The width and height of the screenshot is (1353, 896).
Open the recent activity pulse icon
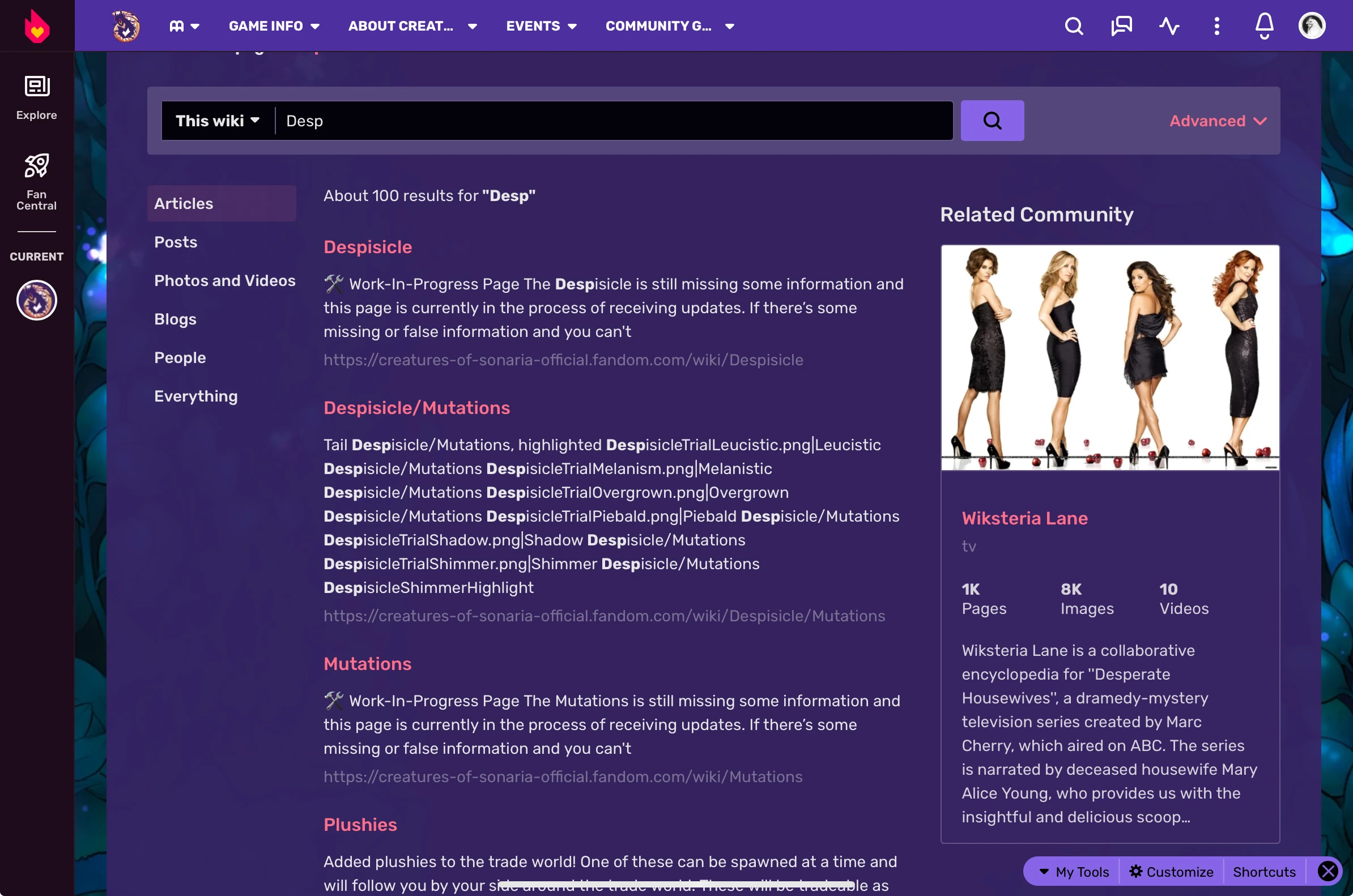coord(1169,26)
